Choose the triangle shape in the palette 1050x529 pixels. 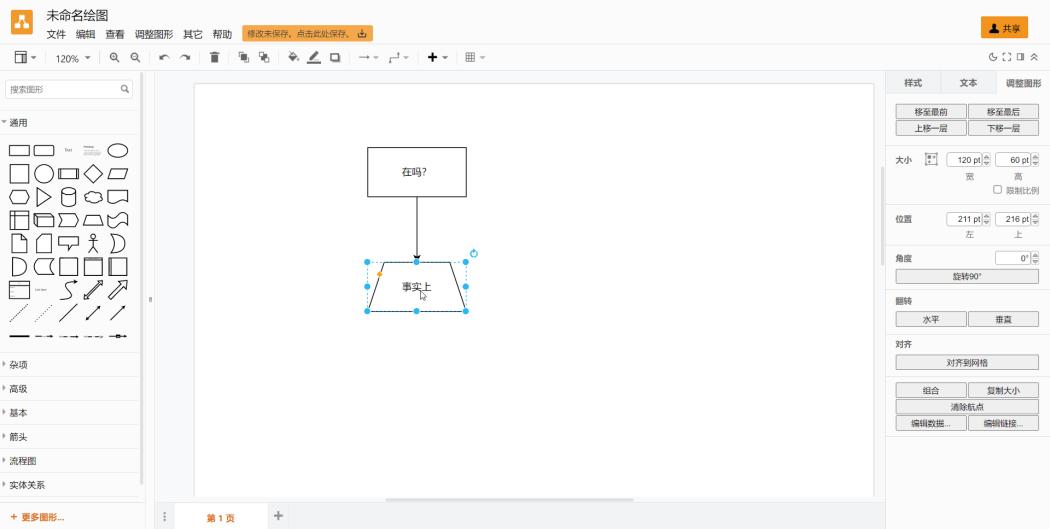tap(44, 197)
